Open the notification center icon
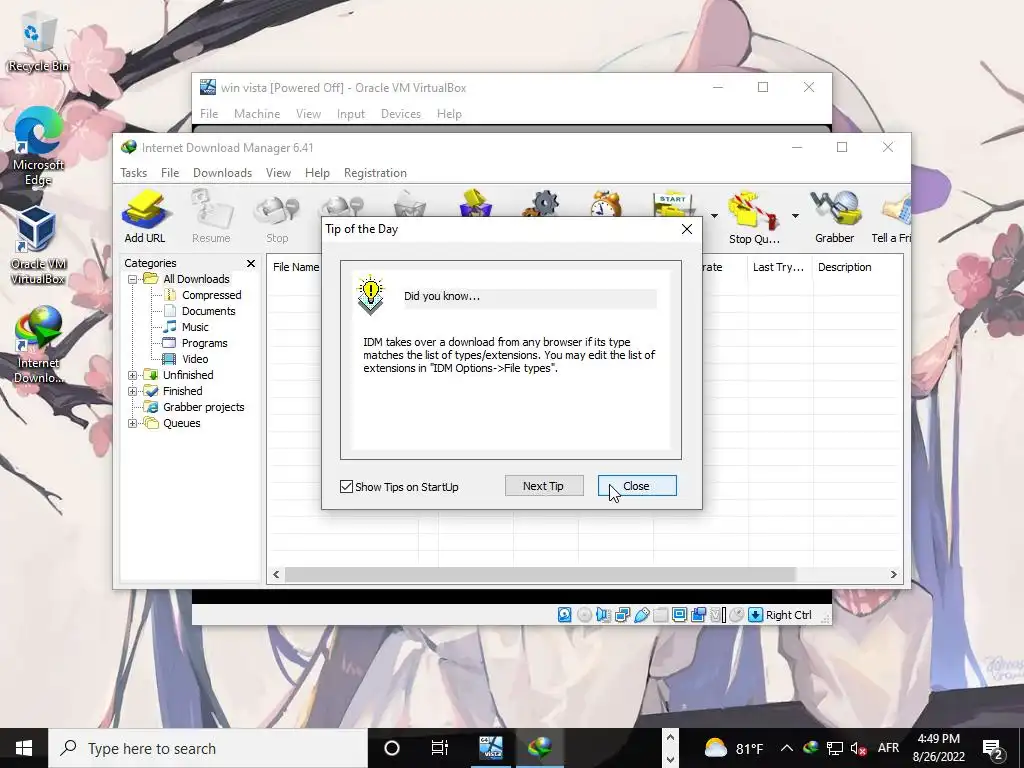 click(x=993, y=748)
